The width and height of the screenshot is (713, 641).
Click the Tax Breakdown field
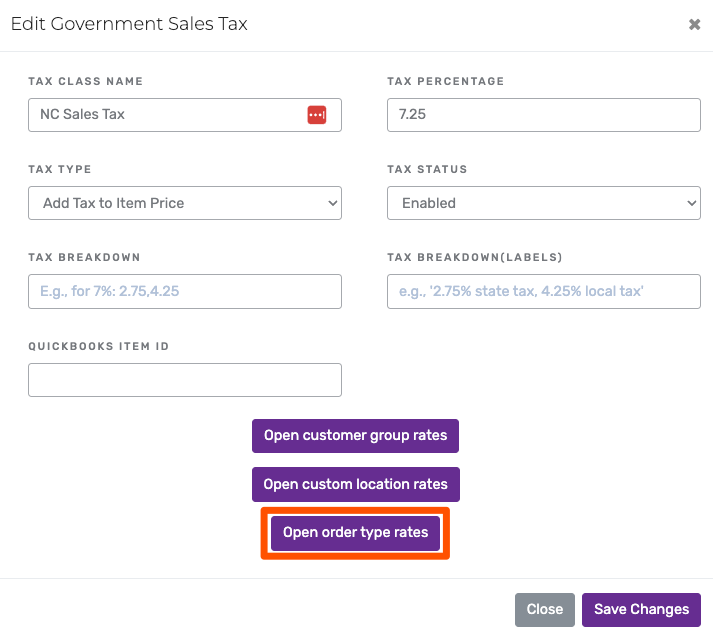pos(185,291)
